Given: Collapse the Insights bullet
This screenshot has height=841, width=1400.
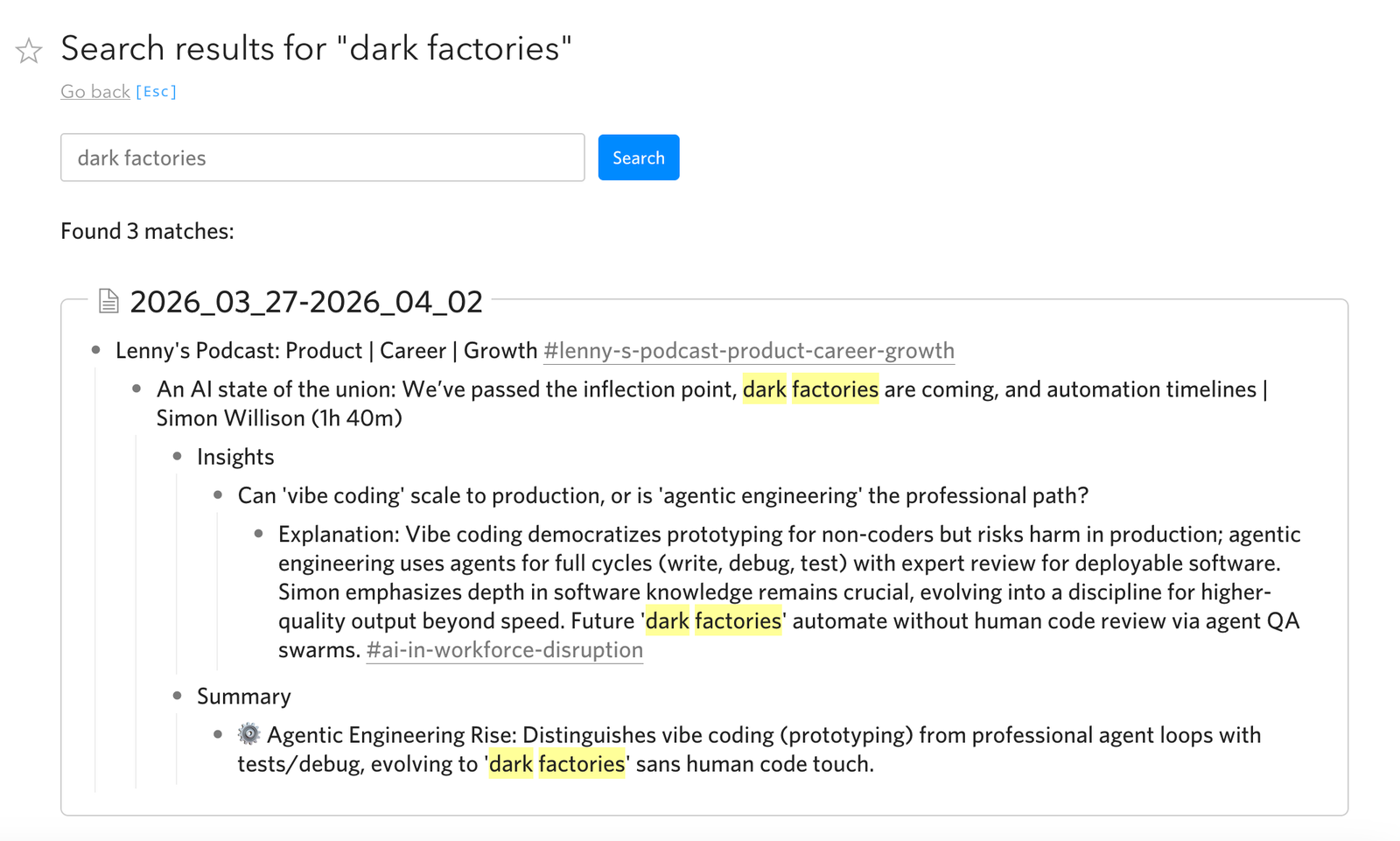Looking at the screenshot, I should pyautogui.click(x=178, y=456).
